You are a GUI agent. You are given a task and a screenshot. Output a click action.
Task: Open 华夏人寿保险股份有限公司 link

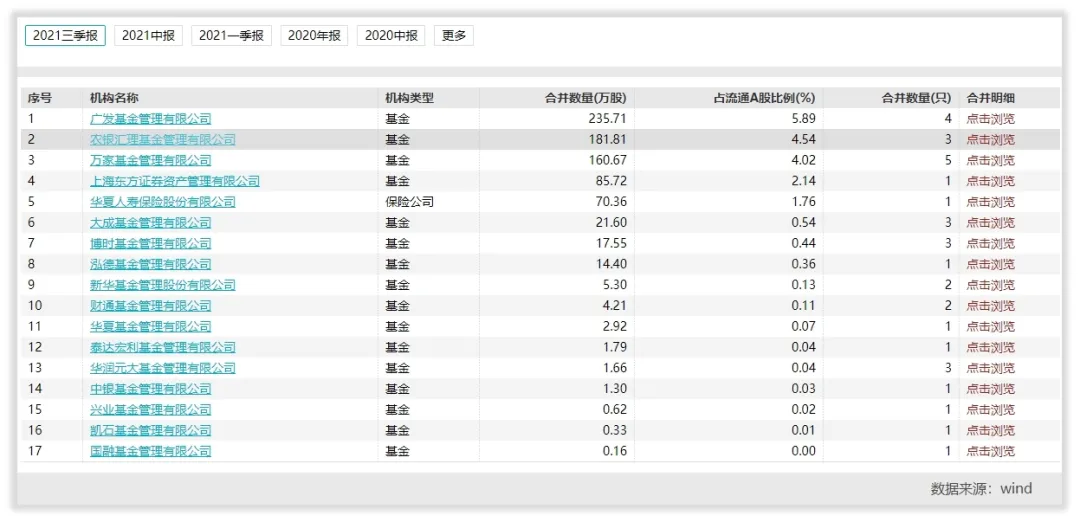163,202
